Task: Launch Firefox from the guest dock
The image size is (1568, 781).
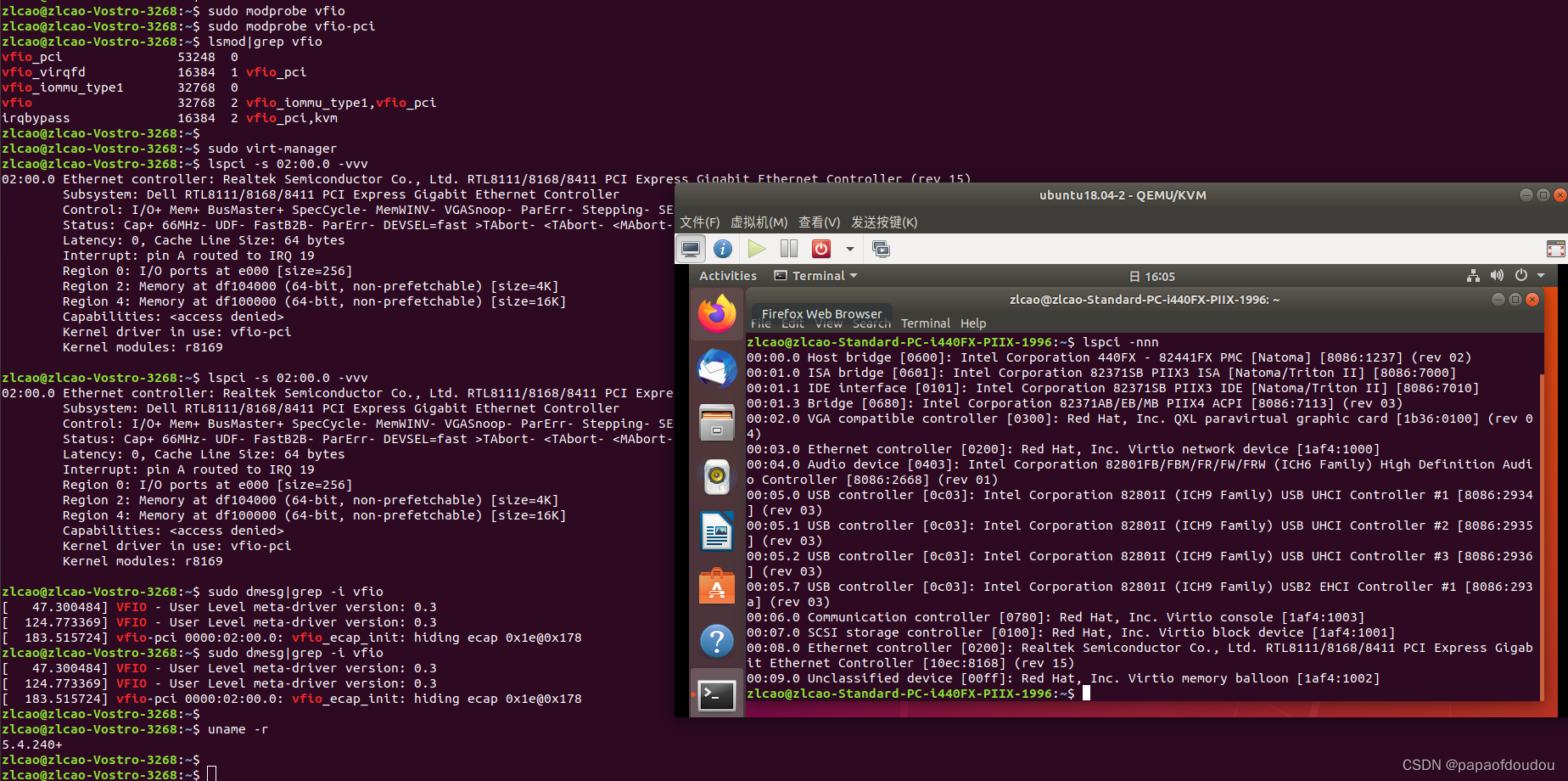Action: 717,314
